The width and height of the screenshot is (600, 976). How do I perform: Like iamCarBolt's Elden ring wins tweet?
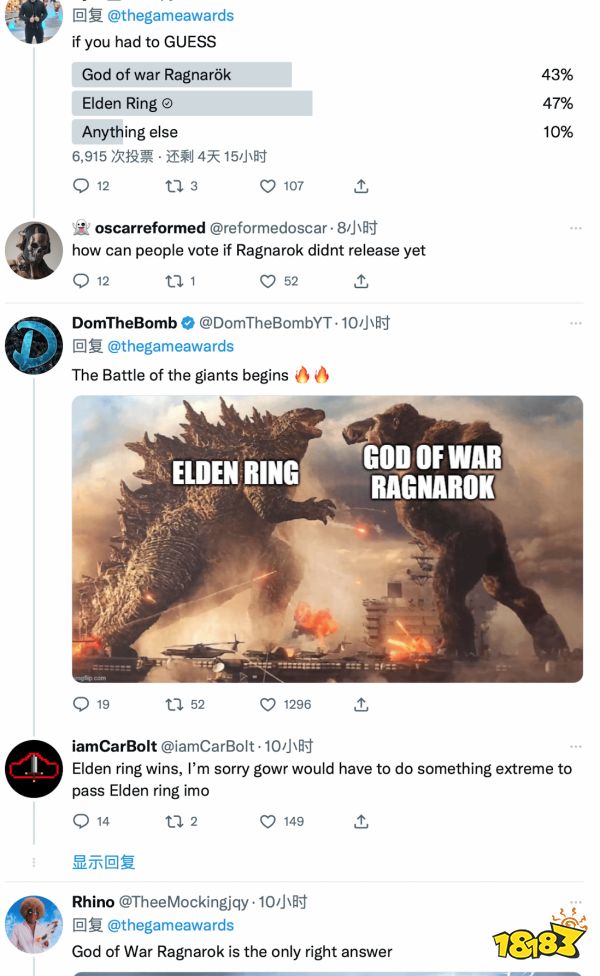tap(268, 822)
